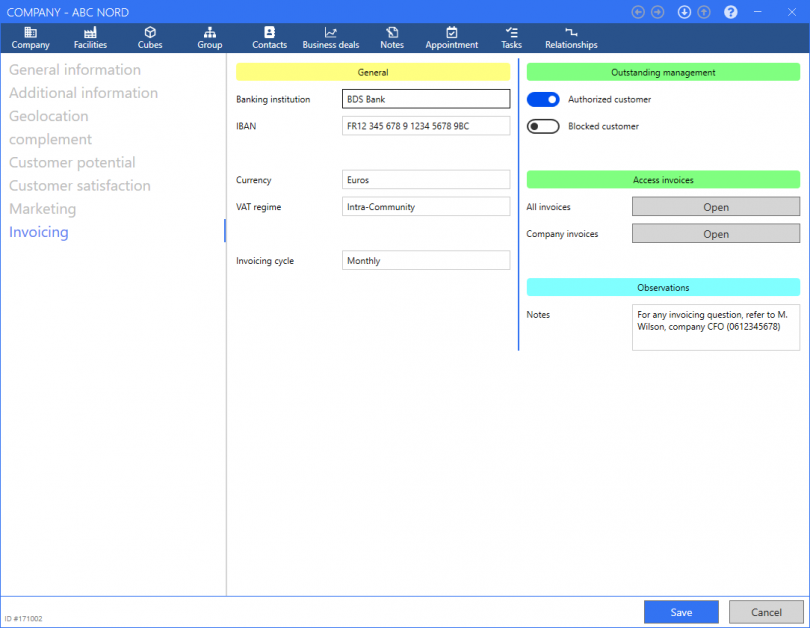Minimize the company window
810x628 pixels.
tap(757, 12)
